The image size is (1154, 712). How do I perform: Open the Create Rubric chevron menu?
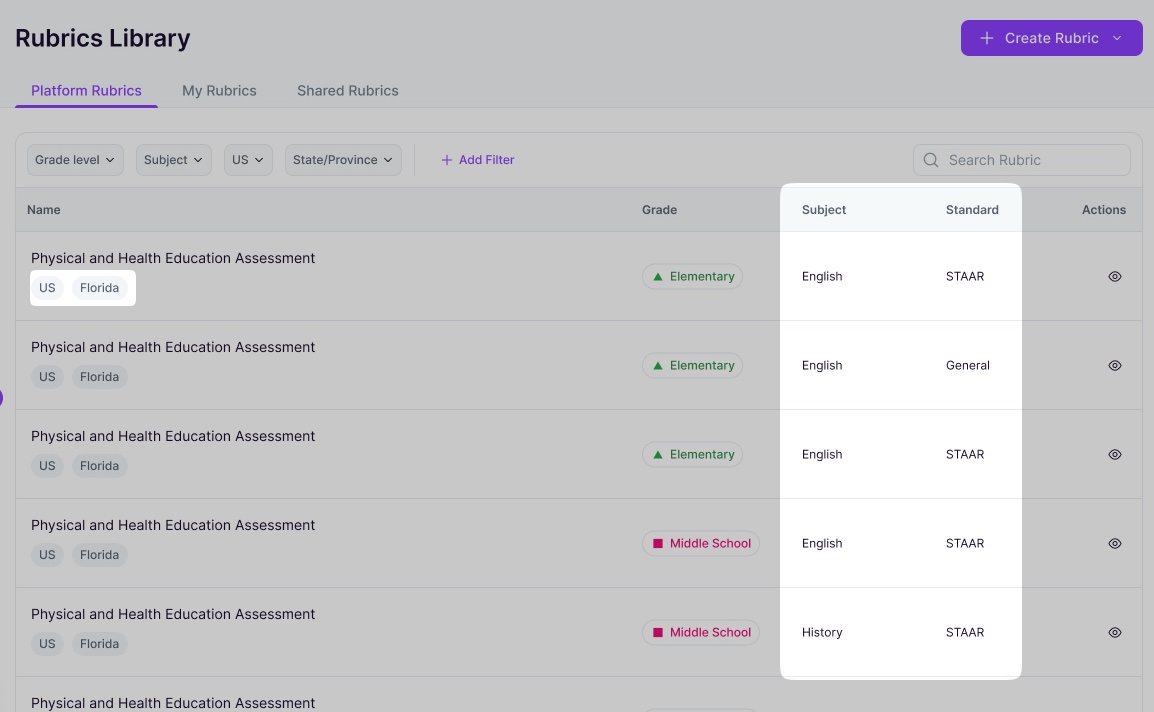coord(1116,38)
